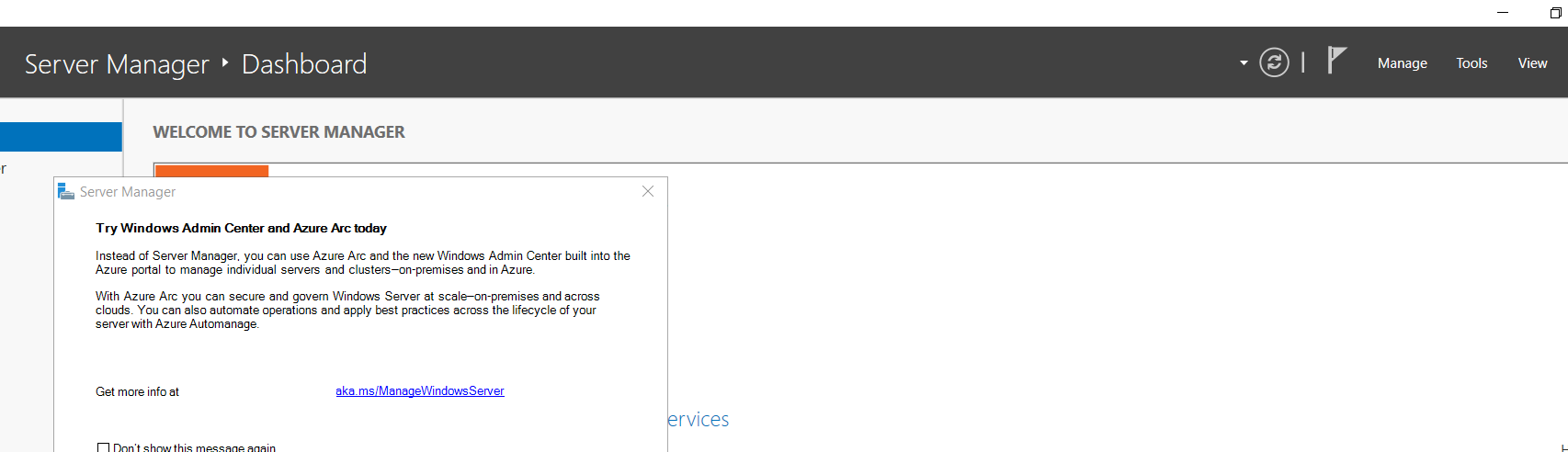The height and width of the screenshot is (452, 1568).
Task: Click the Dashboard breadcrumb label
Action: pyautogui.click(x=304, y=64)
